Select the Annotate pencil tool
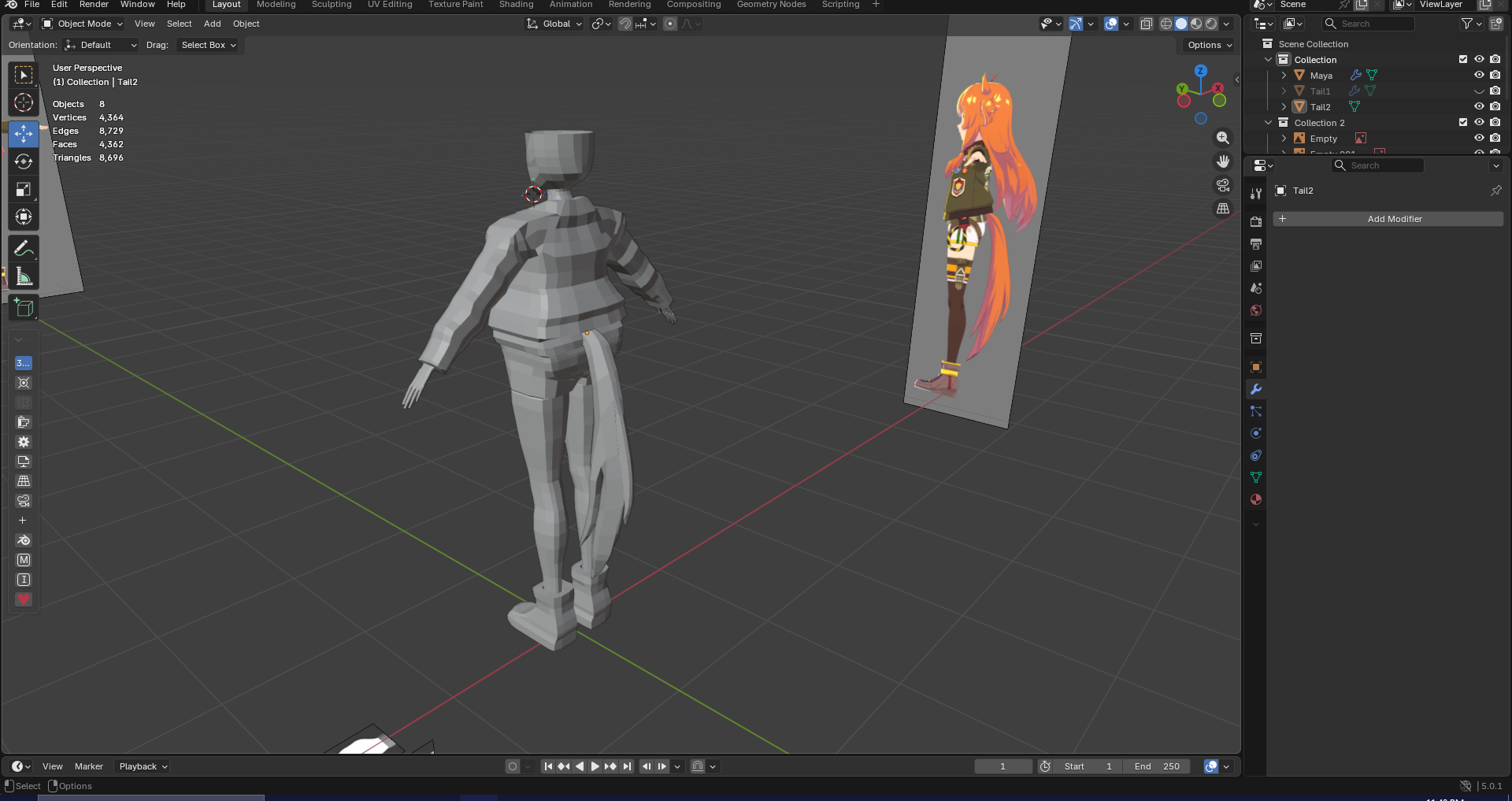 coord(24,249)
